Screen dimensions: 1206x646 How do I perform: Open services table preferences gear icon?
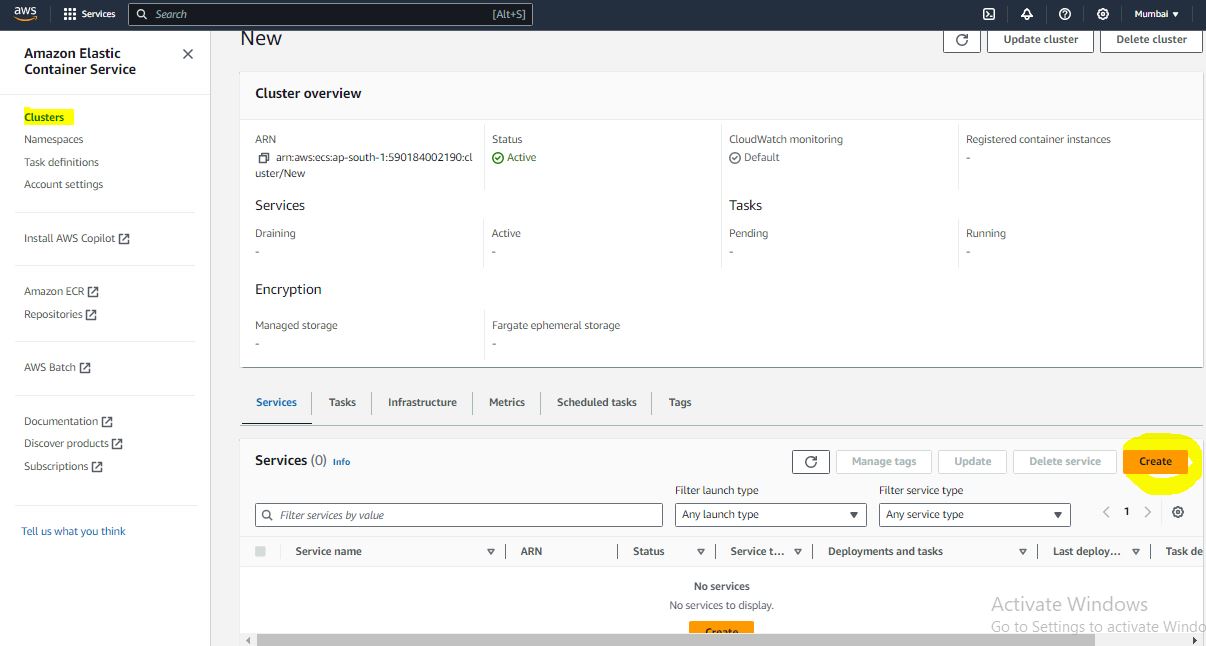pos(1178,512)
